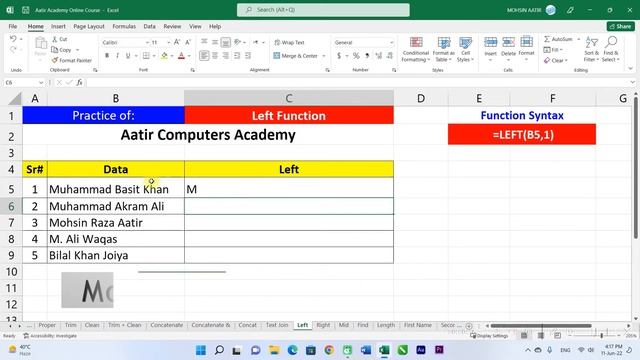640x360 pixels.
Task: Click AutoSum
Action: coord(558,39)
